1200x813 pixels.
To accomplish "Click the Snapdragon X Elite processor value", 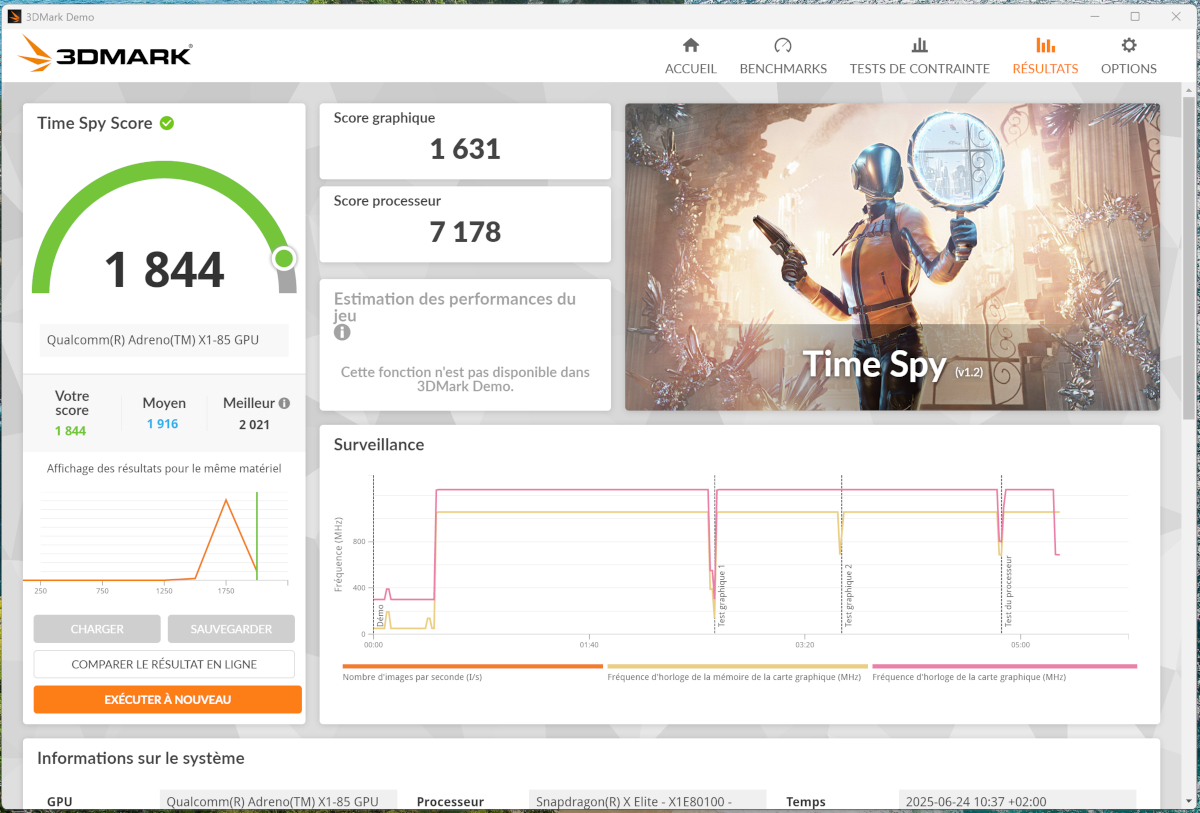I will (x=648, y=801).
